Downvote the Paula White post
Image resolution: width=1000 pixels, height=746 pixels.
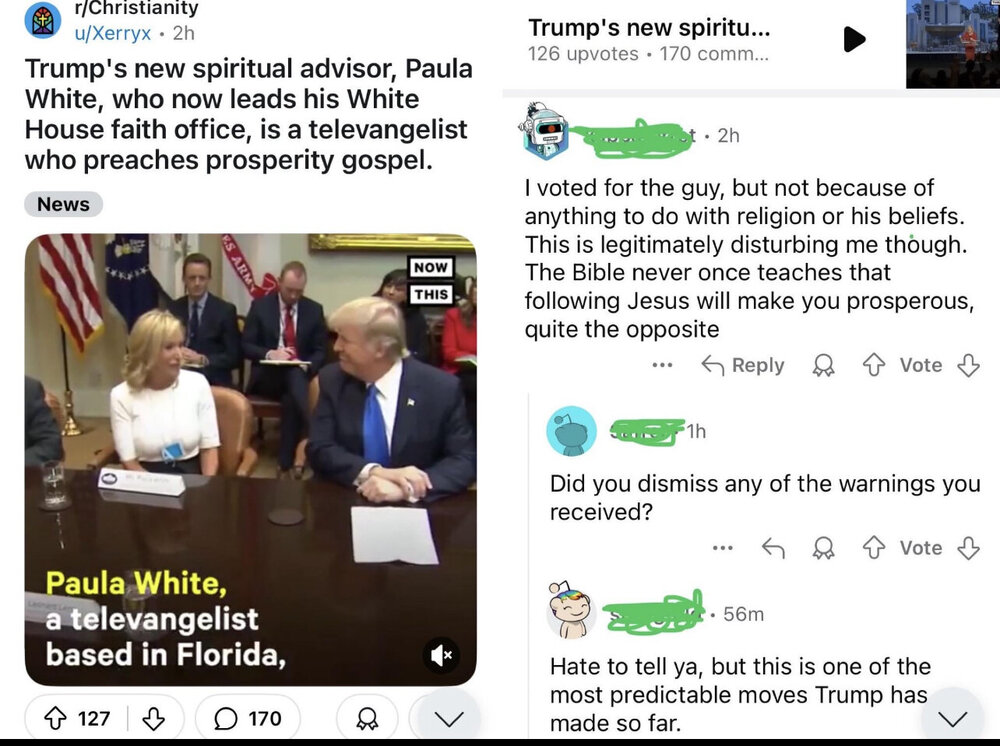tap(153, 719)
